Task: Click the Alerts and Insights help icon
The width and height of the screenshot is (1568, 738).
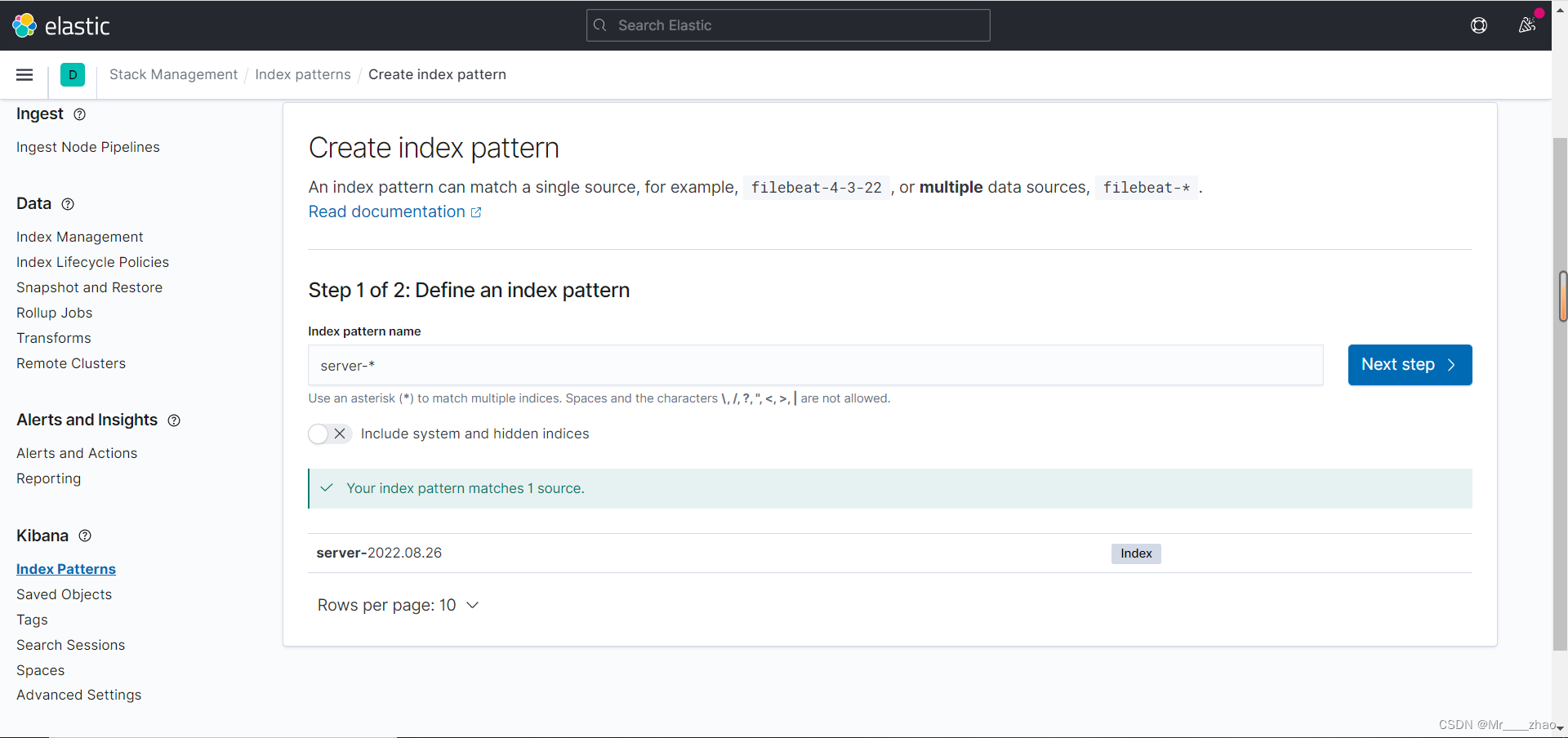Action: [174, 420]
